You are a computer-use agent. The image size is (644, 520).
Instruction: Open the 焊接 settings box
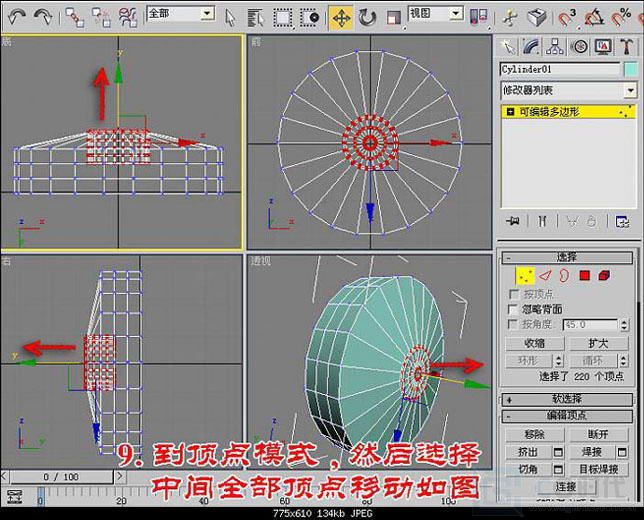click(622, 452)
